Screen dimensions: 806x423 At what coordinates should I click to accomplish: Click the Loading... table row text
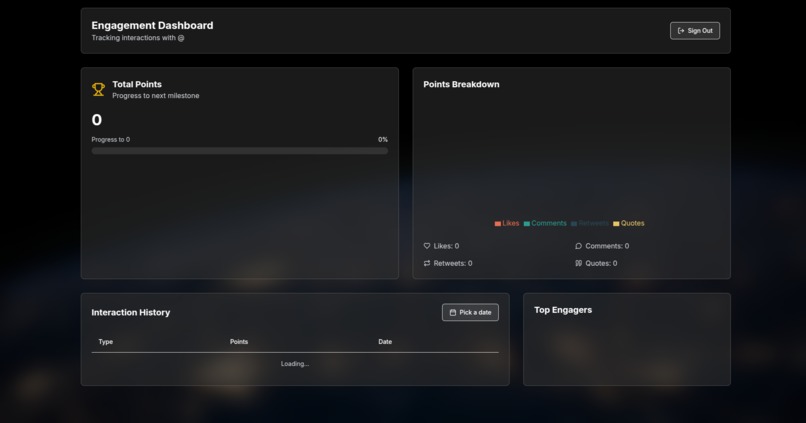point(295,364)
